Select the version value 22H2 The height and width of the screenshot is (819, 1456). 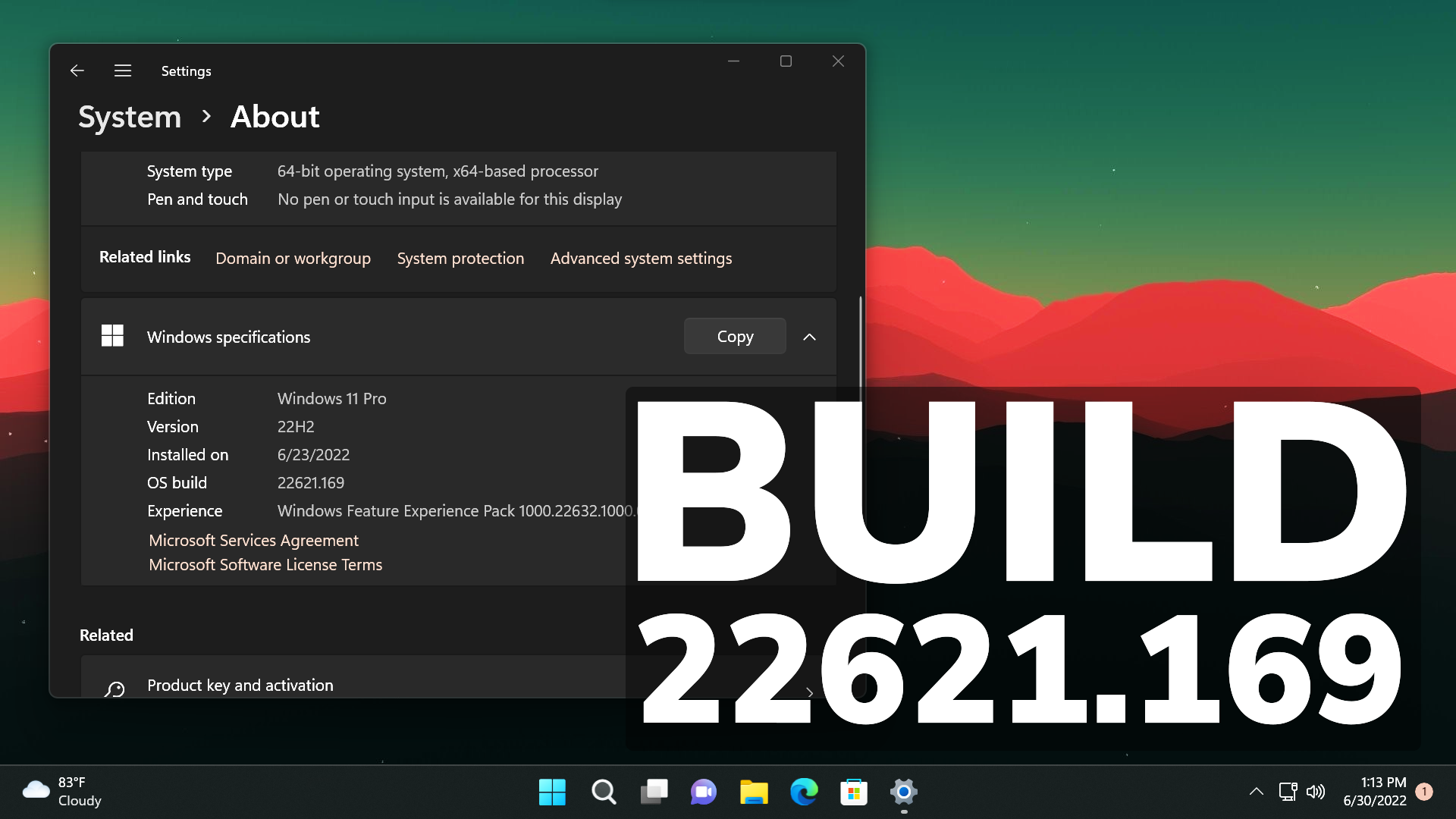pyautogui.click(x=296, y=427)
